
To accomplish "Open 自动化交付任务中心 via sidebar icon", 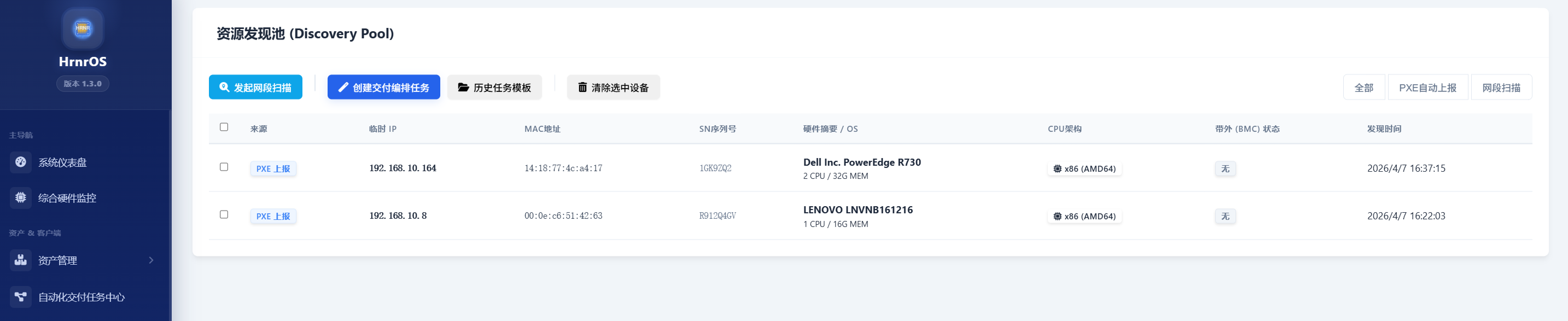I will (20, 297).
